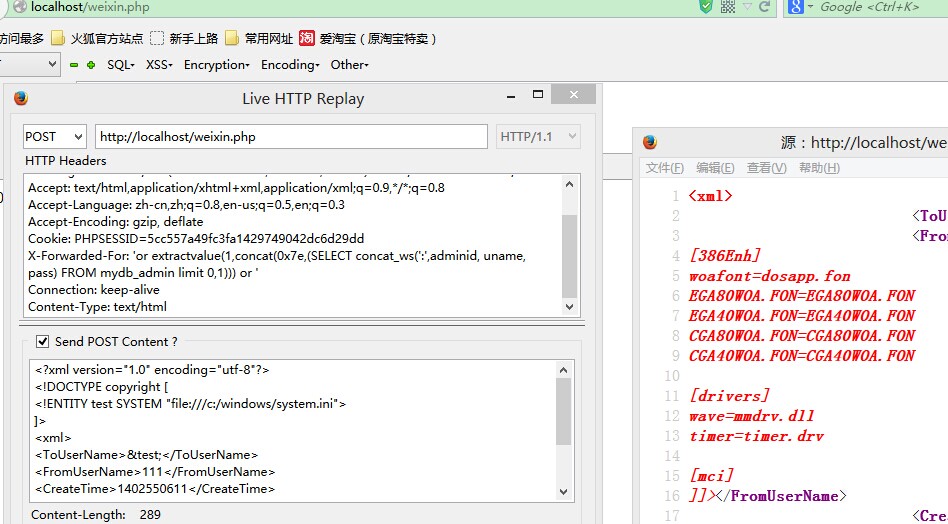This screenshot has height=524, width=948.
Task: Click the HackBar green minus icon
Action: tap(74, 65)
